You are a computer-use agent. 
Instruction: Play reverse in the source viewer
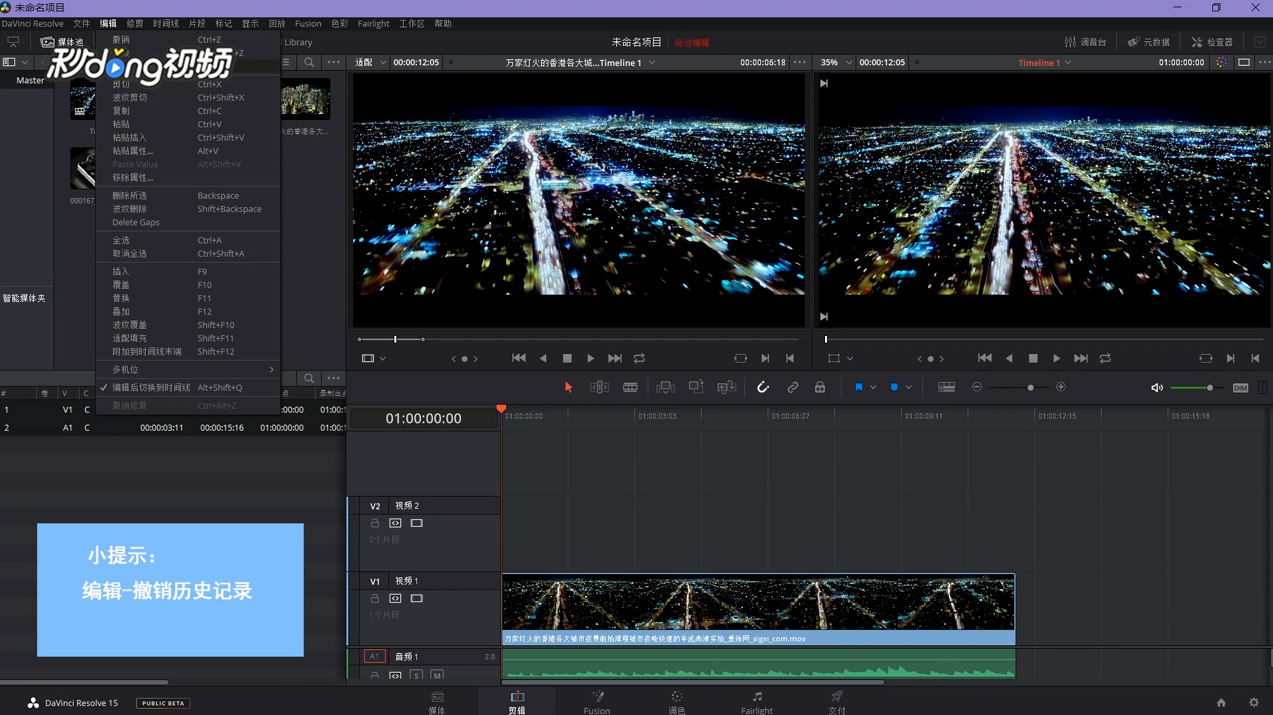pos(543,358)
